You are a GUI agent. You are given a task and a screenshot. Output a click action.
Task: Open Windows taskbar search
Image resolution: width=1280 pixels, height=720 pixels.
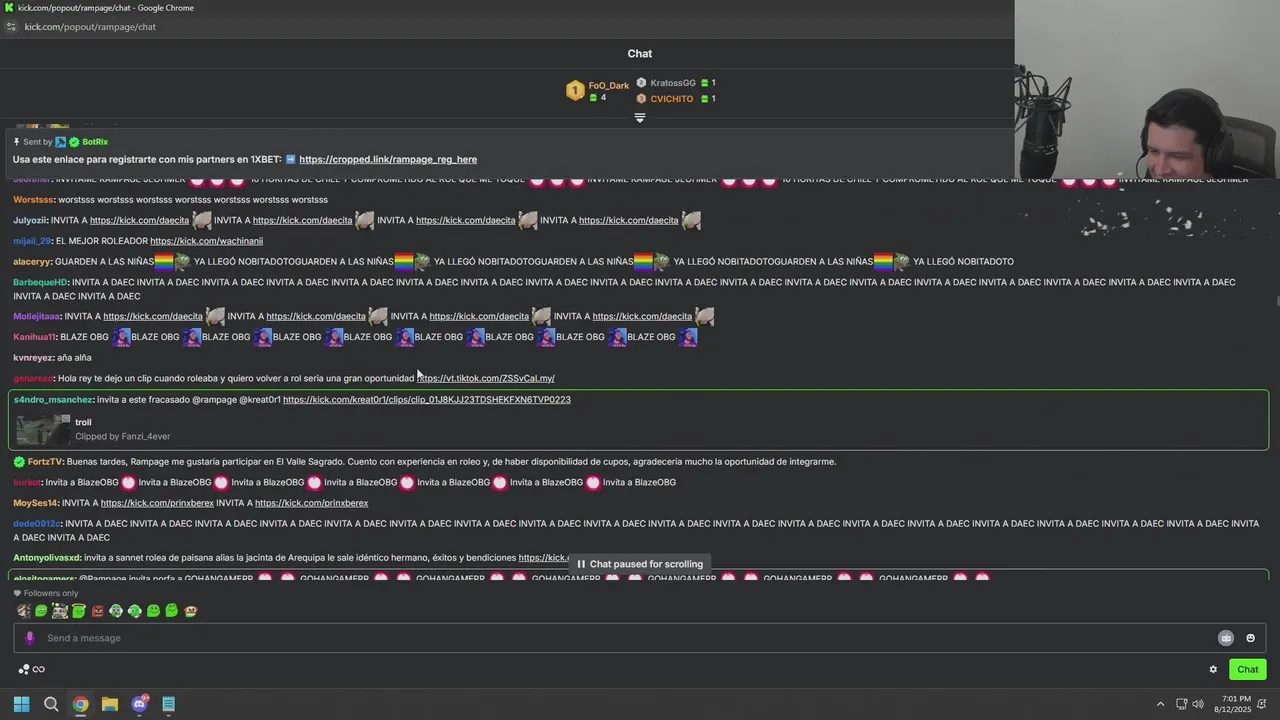click(x=51, y=704)
